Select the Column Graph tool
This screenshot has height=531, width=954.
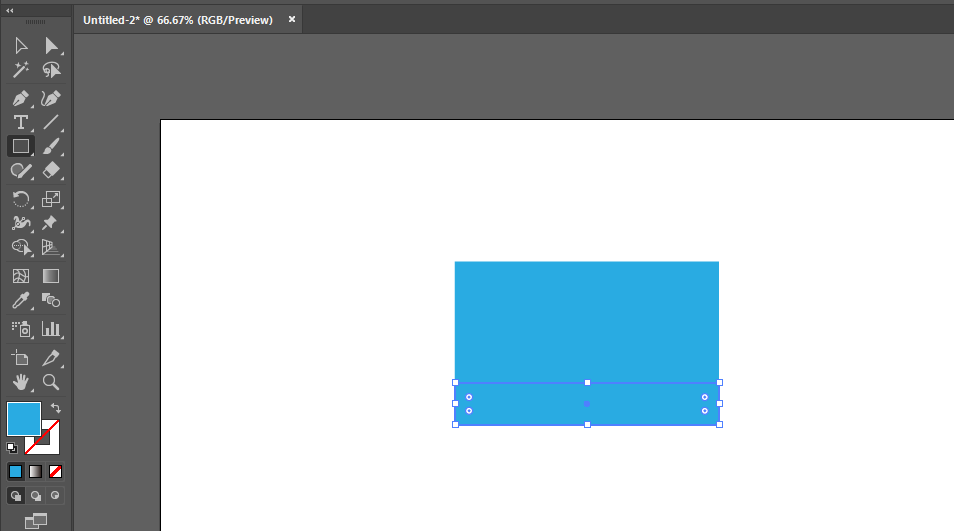point(51,329)
